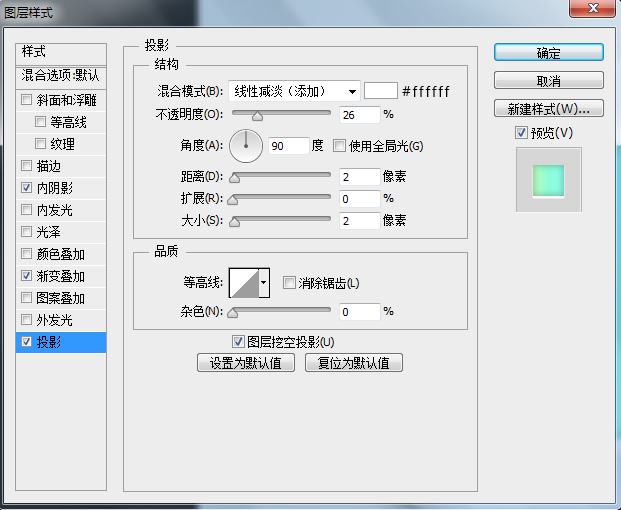The height and width of the screenshot is (510, 621).
Task: Open the contour (等高线) thumbnail picker
Action: point(243,283)
